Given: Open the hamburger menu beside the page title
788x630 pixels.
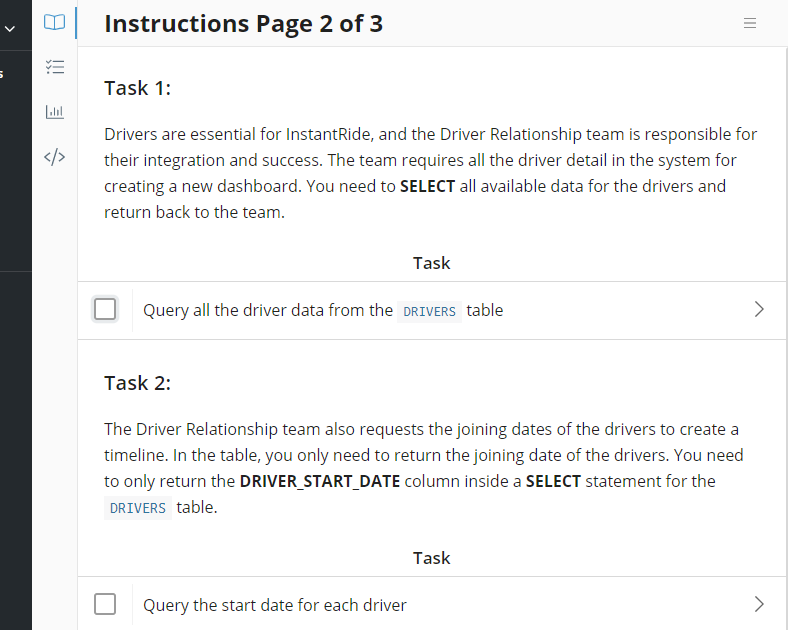Looking at the screenshot, I should [x=750, y=23].
